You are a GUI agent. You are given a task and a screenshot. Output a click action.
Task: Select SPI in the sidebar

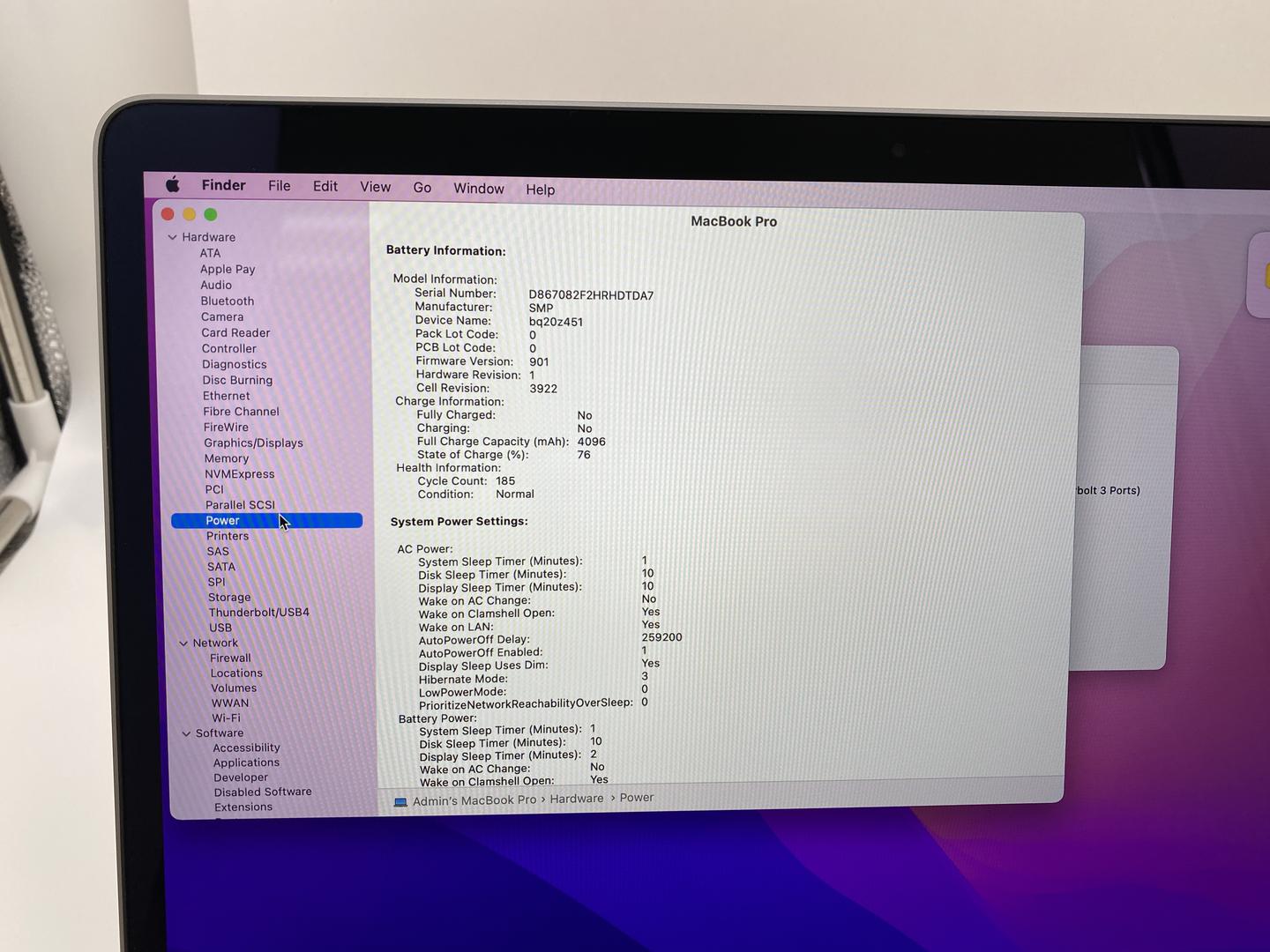click(x=217, y=582)
